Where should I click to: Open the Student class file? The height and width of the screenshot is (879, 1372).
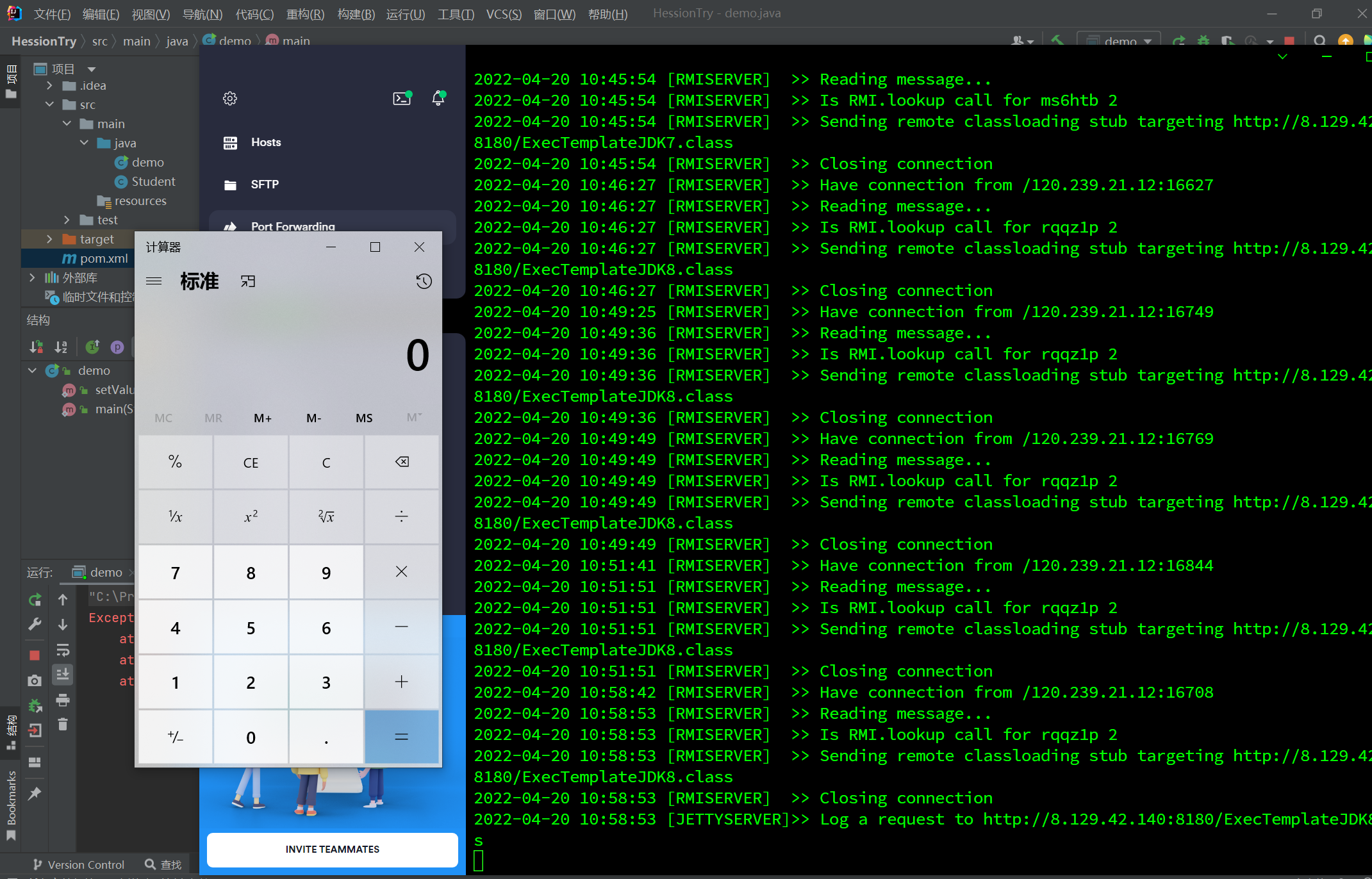(x=153, y=181)
